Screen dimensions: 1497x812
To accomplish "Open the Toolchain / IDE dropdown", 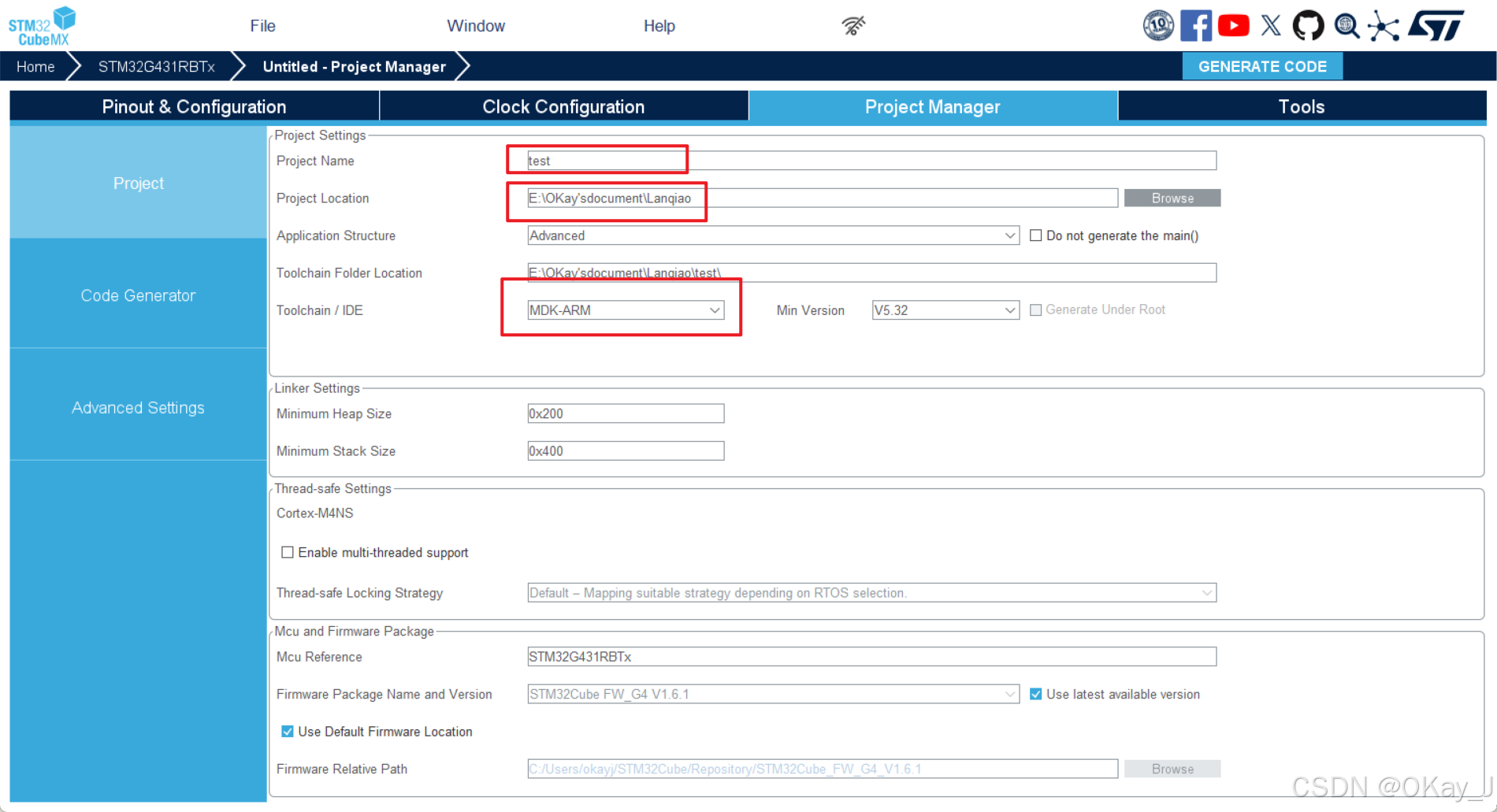I will [626, 310].
